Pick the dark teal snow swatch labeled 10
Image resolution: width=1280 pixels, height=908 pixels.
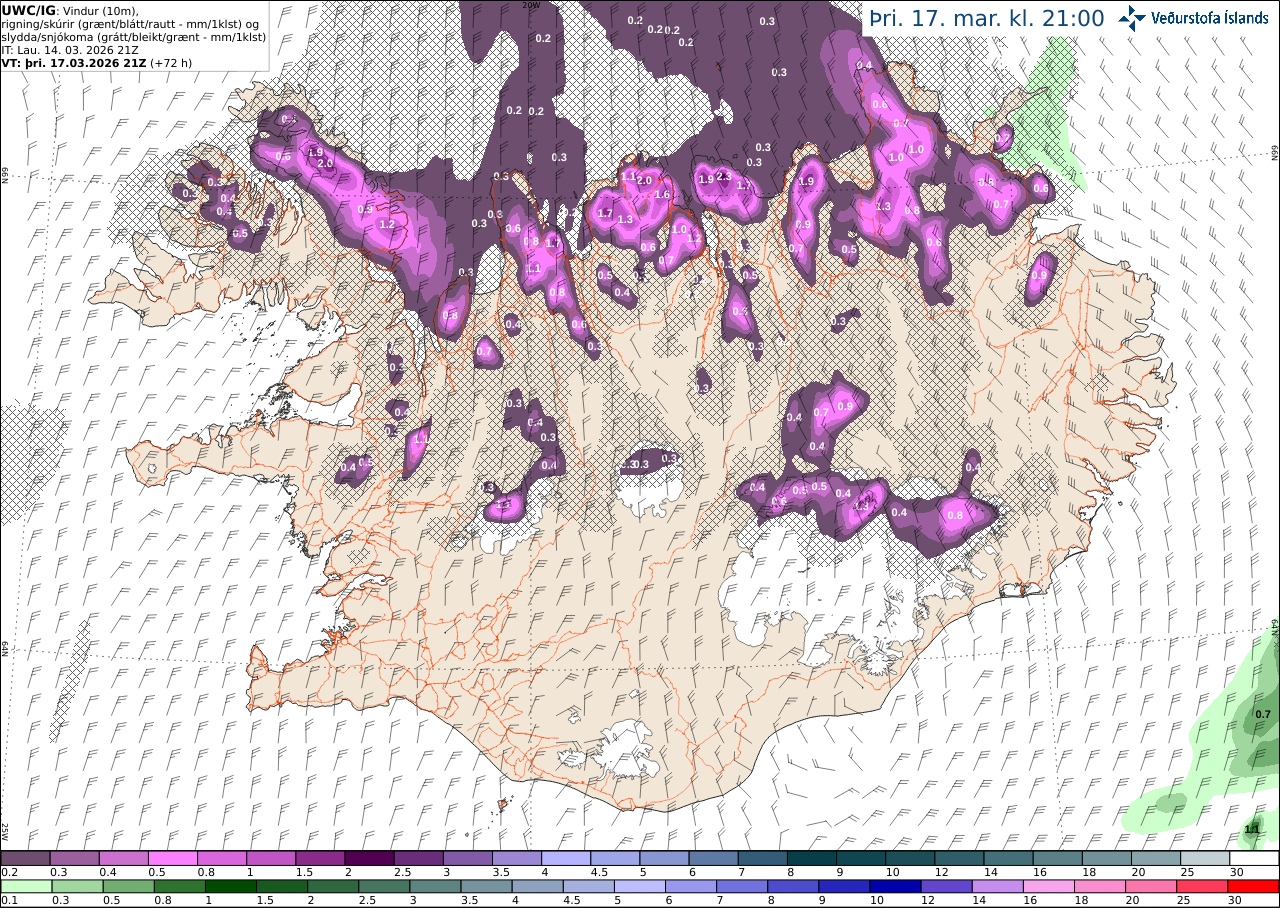click(910, 858)
